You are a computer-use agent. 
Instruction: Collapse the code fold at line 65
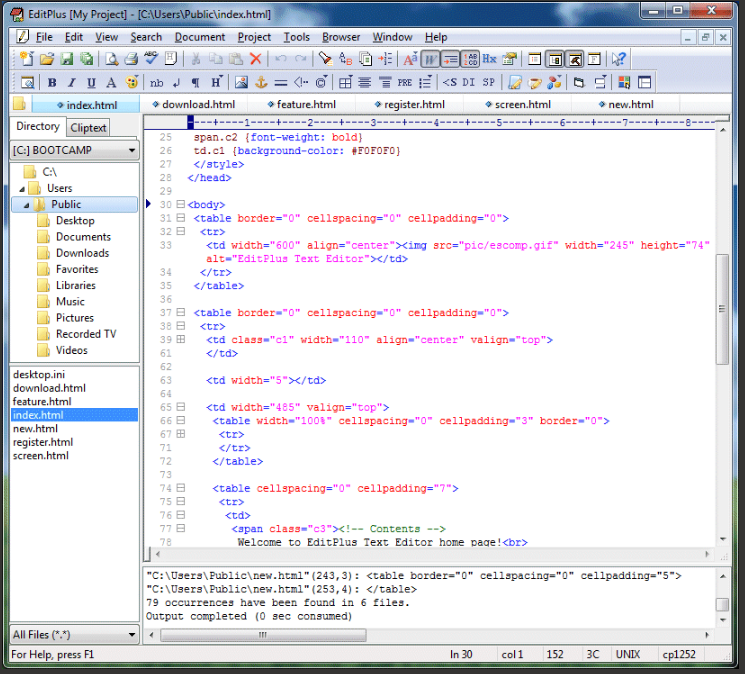point(181,407)
